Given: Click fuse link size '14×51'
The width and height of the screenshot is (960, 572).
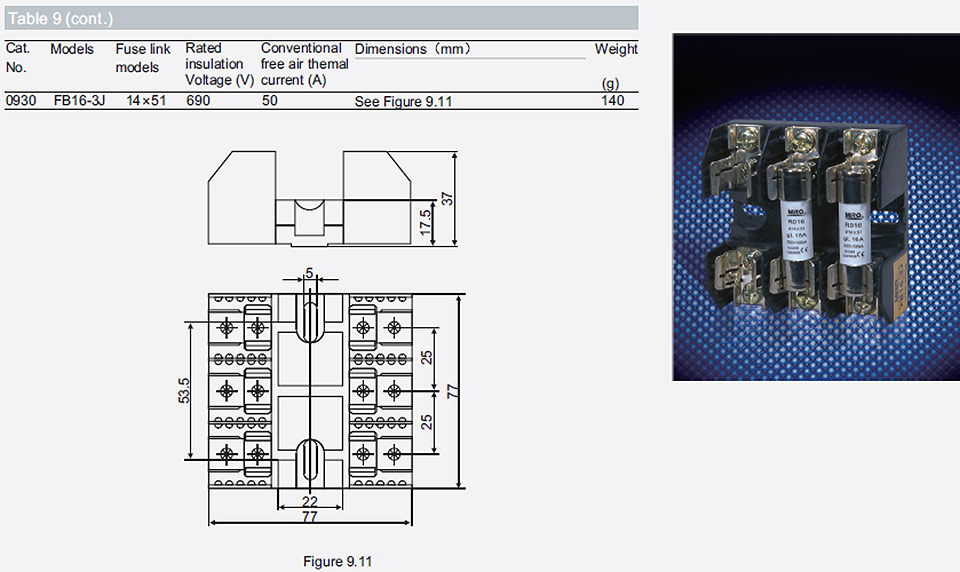Looking at the screenshot, I should tap(146, 100).
